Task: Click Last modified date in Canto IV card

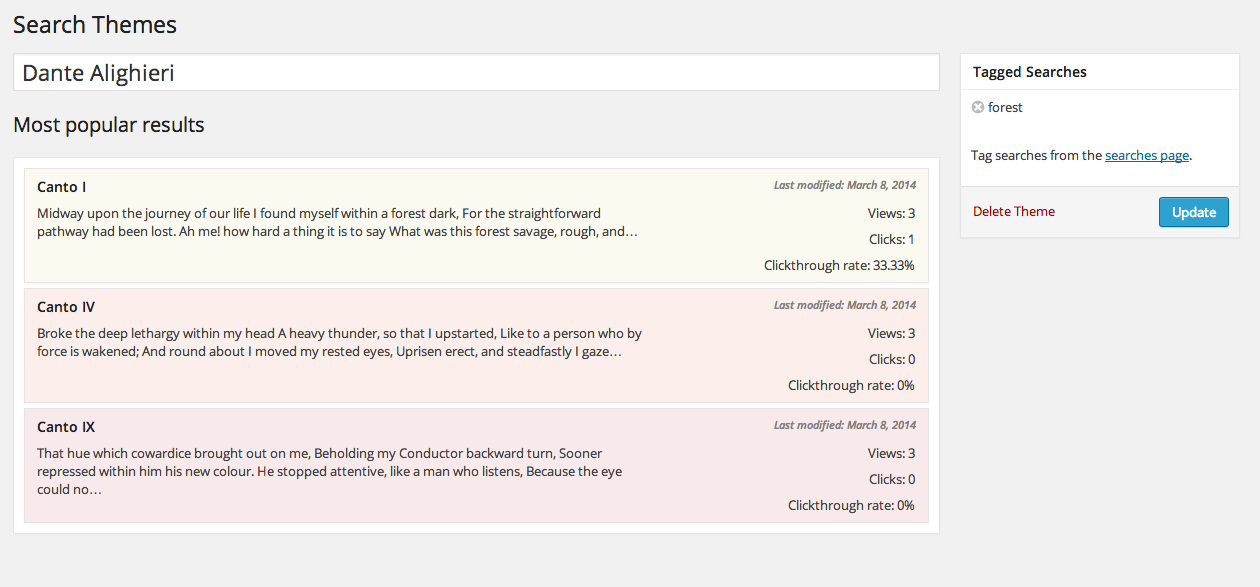Action: [845, 305]
